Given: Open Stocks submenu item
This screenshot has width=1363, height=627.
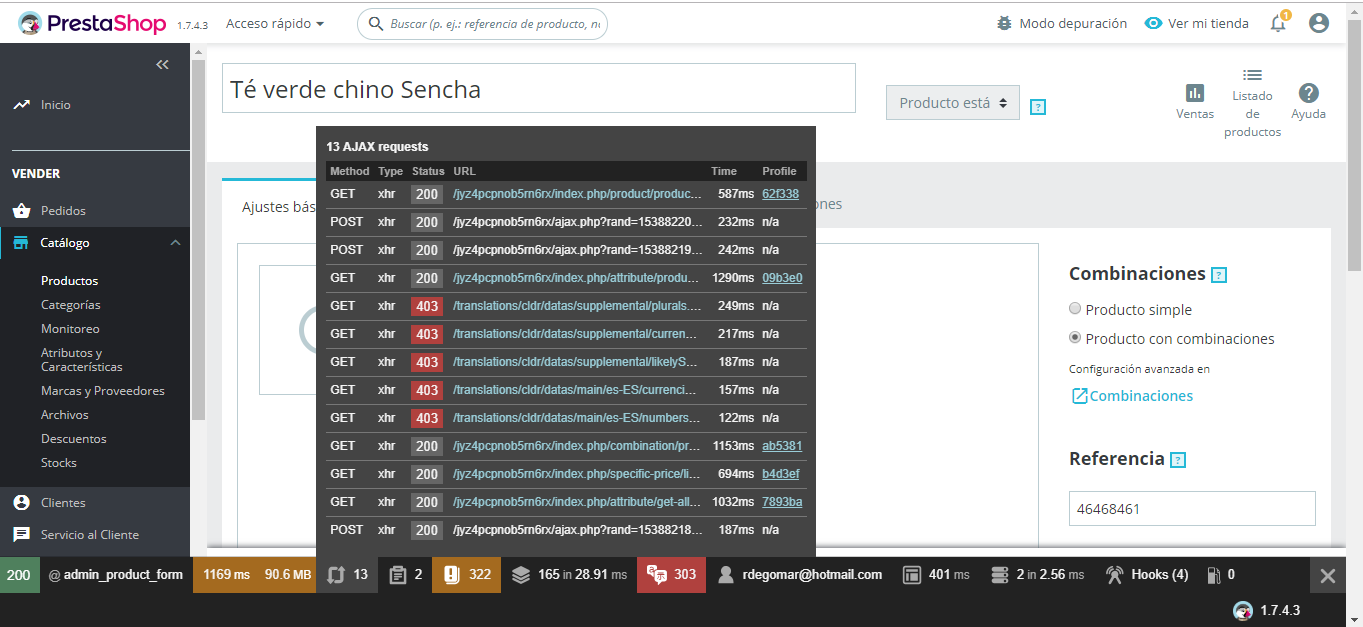Looking at the screenshot, I should click(59, 463).
